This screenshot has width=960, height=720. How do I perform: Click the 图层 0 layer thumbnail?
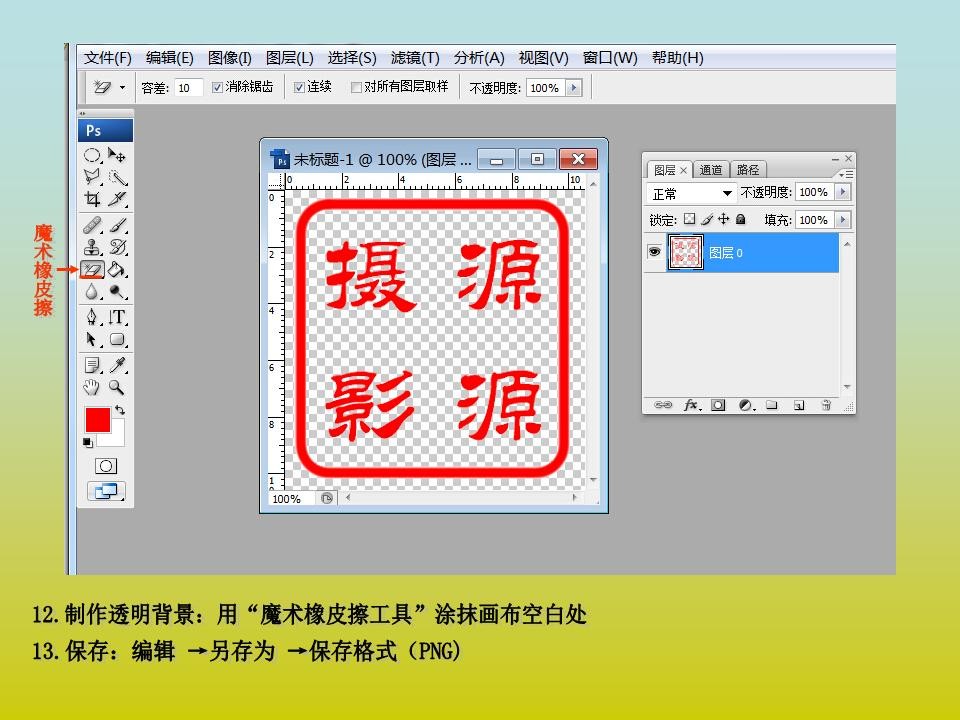(x=685, y=252)
